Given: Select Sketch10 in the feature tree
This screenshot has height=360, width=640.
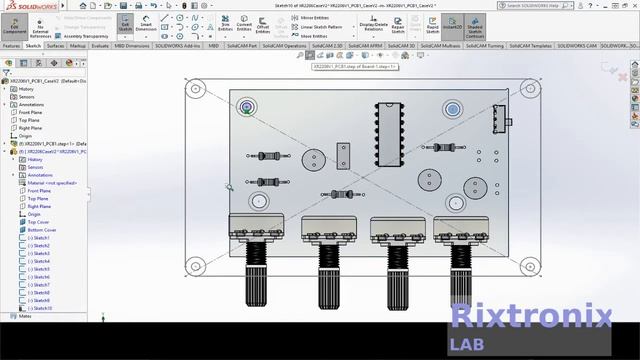Looking at the screenshot, I should pos(36,308).
